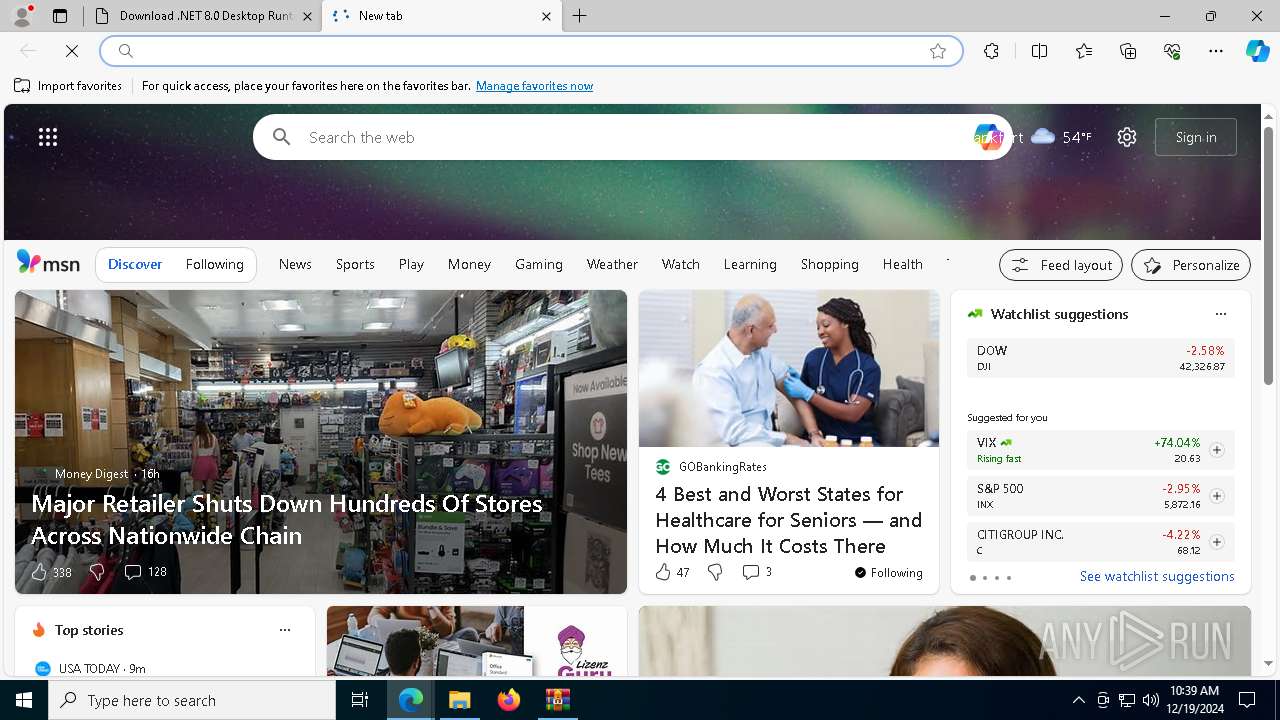Open Watchlist suggestions more options
Screen dimensions: 1280x720
point(1221,314)
